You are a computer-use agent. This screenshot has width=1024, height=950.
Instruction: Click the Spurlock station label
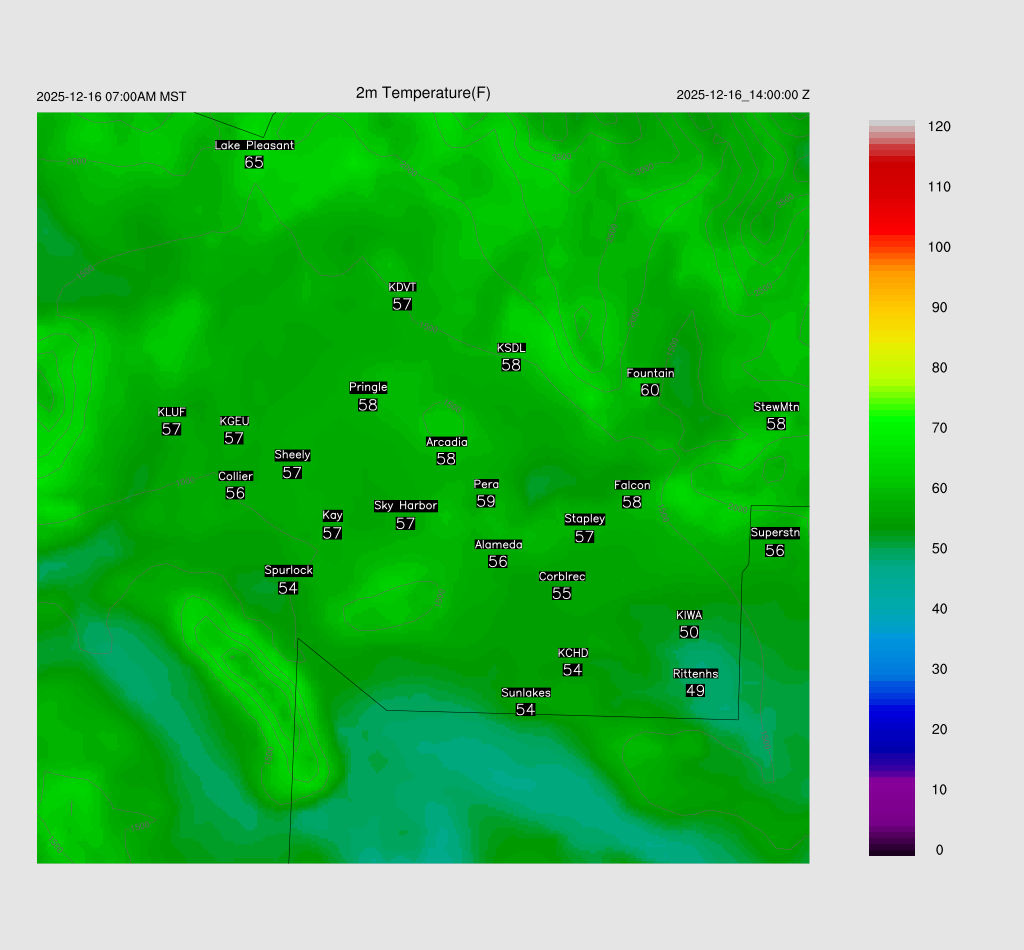click(x=288, y=571)
